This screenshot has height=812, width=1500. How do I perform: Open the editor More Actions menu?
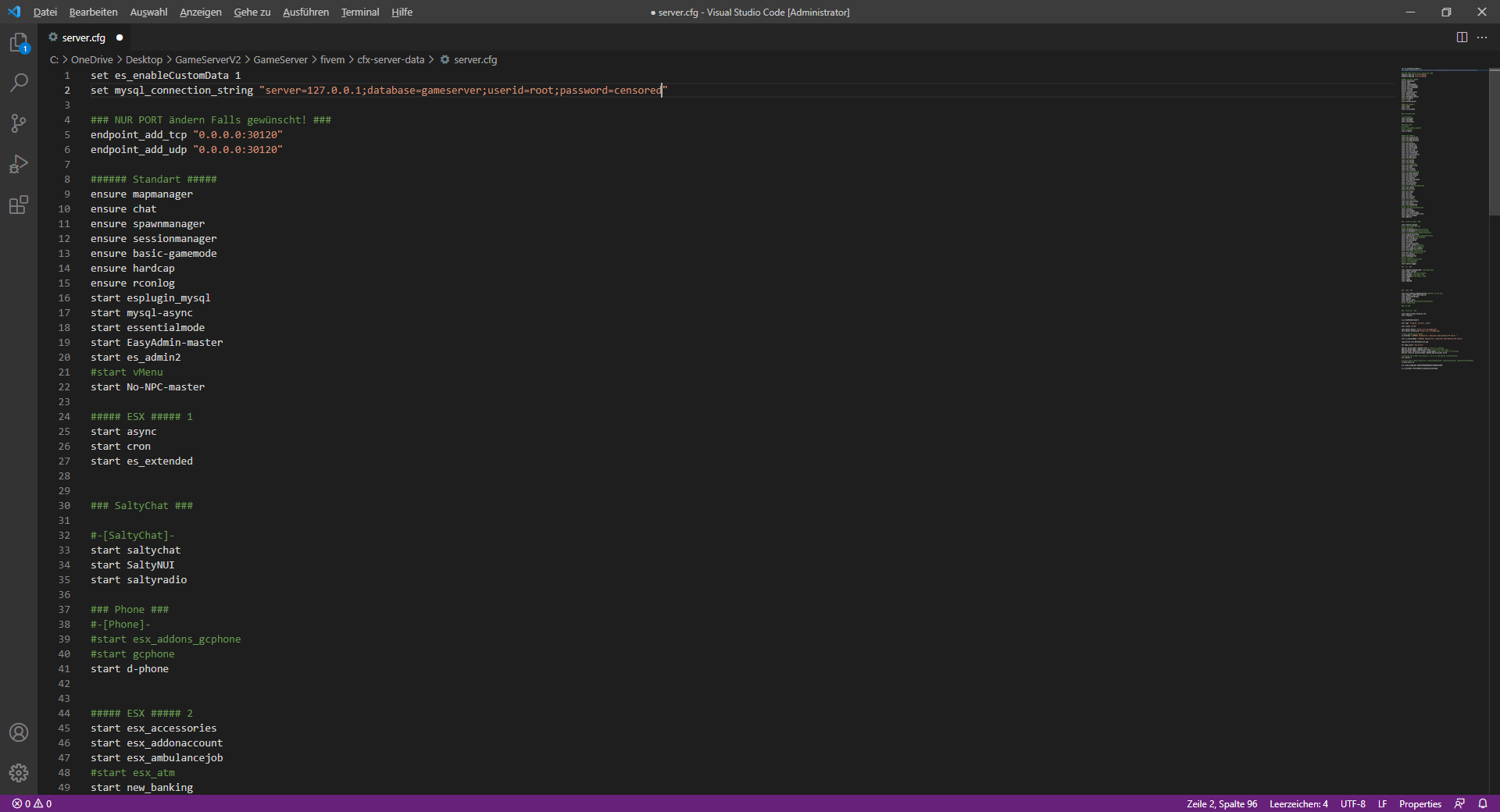(1482, 37)
